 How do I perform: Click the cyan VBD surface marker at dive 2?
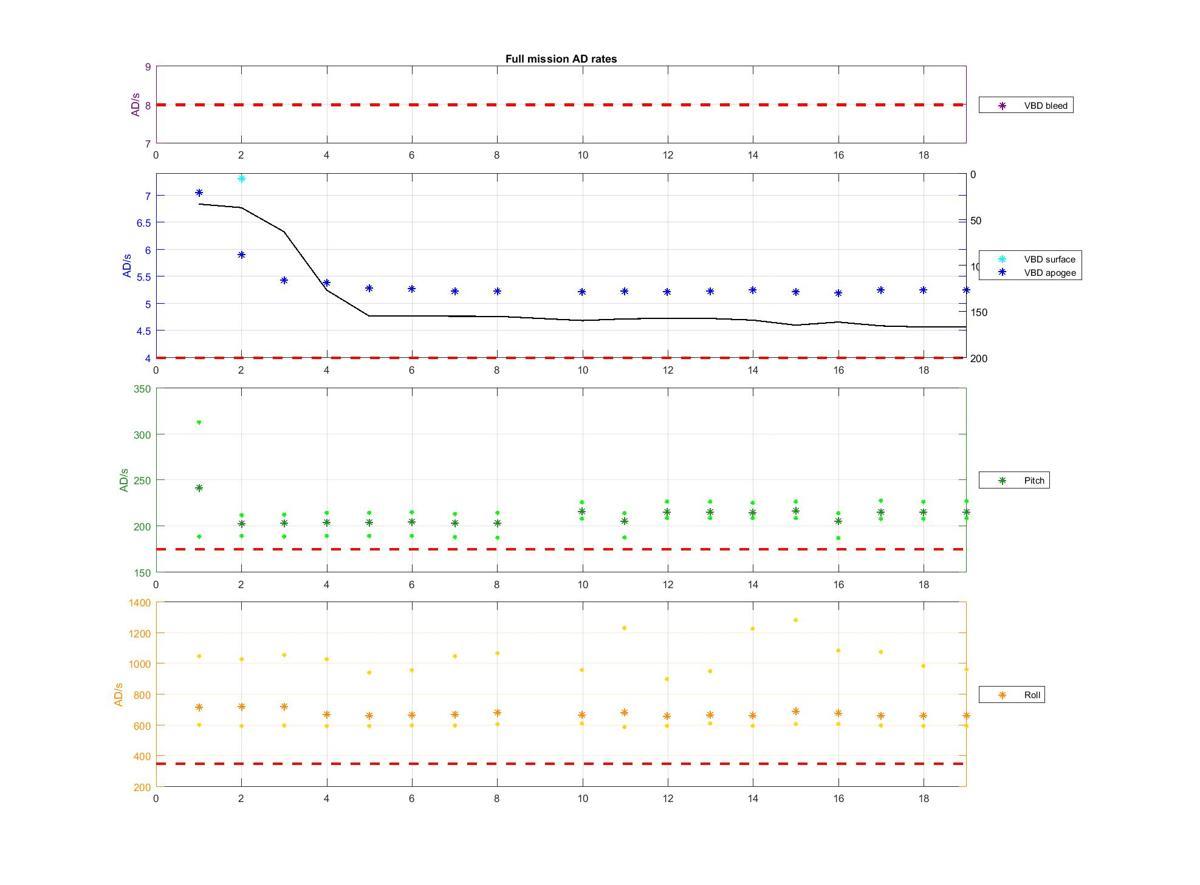point(241,178)
